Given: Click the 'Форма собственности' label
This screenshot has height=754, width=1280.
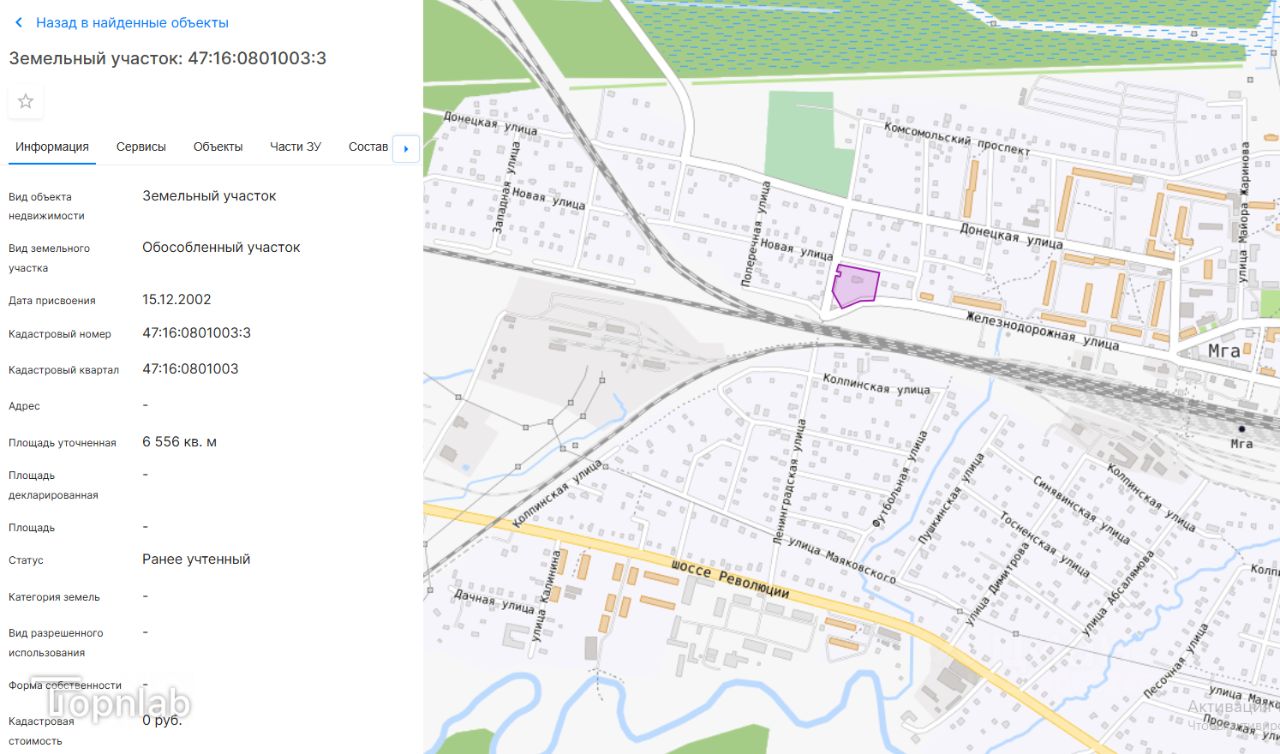Looking at the screenshot, I should coord(65,685).
